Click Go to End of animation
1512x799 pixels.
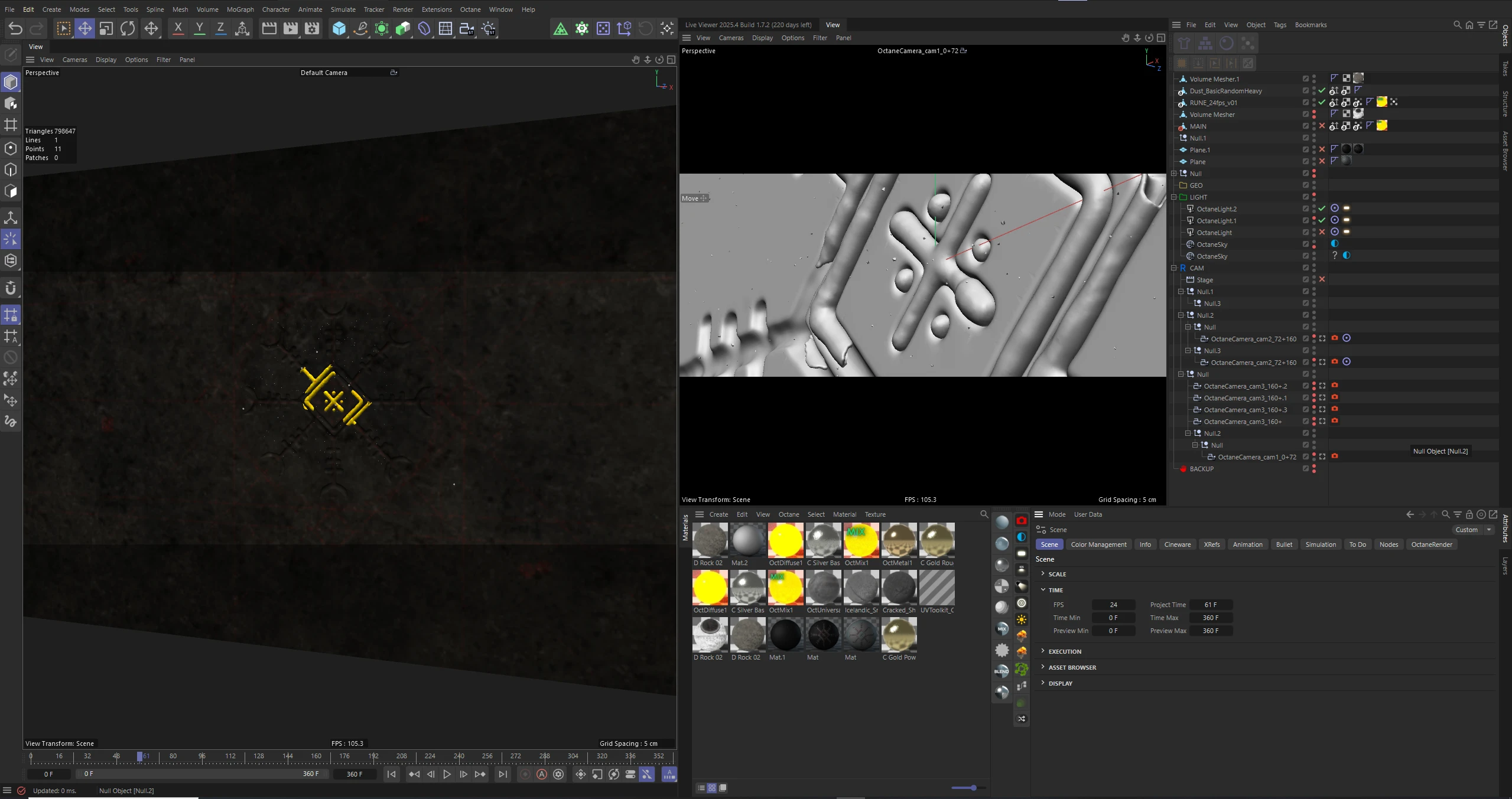tap(502, 774)
